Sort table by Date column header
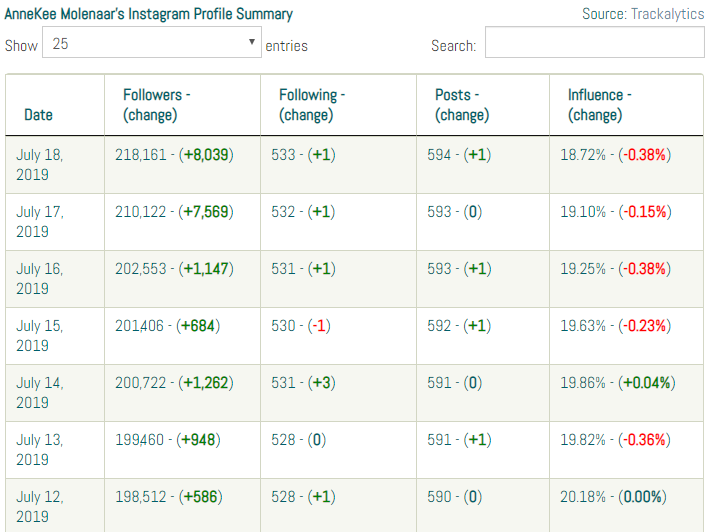 [x=38, y=114]
